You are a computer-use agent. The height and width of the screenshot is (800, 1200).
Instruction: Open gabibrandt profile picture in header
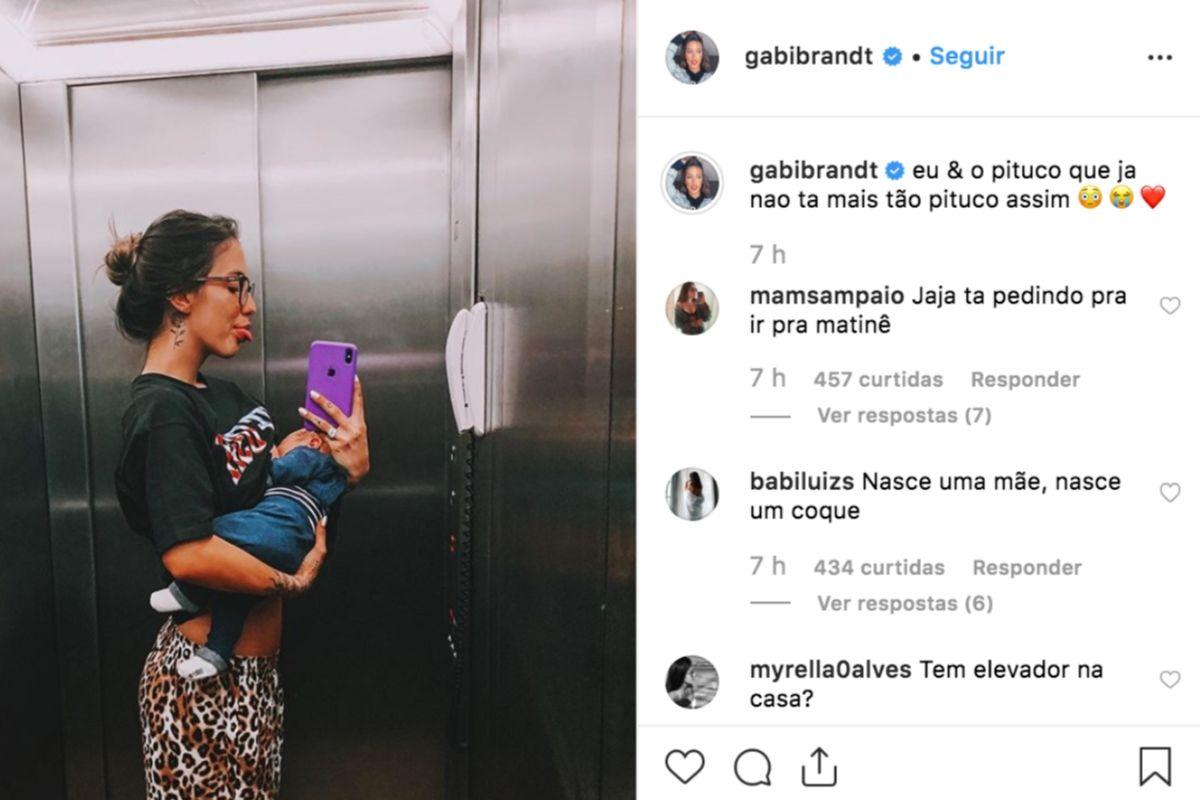[692, 57]
